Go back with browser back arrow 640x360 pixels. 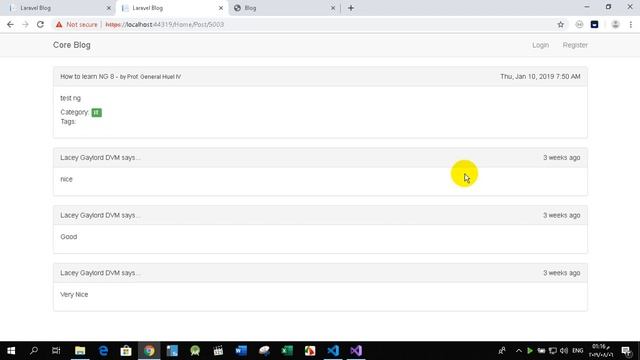[10, 24]
